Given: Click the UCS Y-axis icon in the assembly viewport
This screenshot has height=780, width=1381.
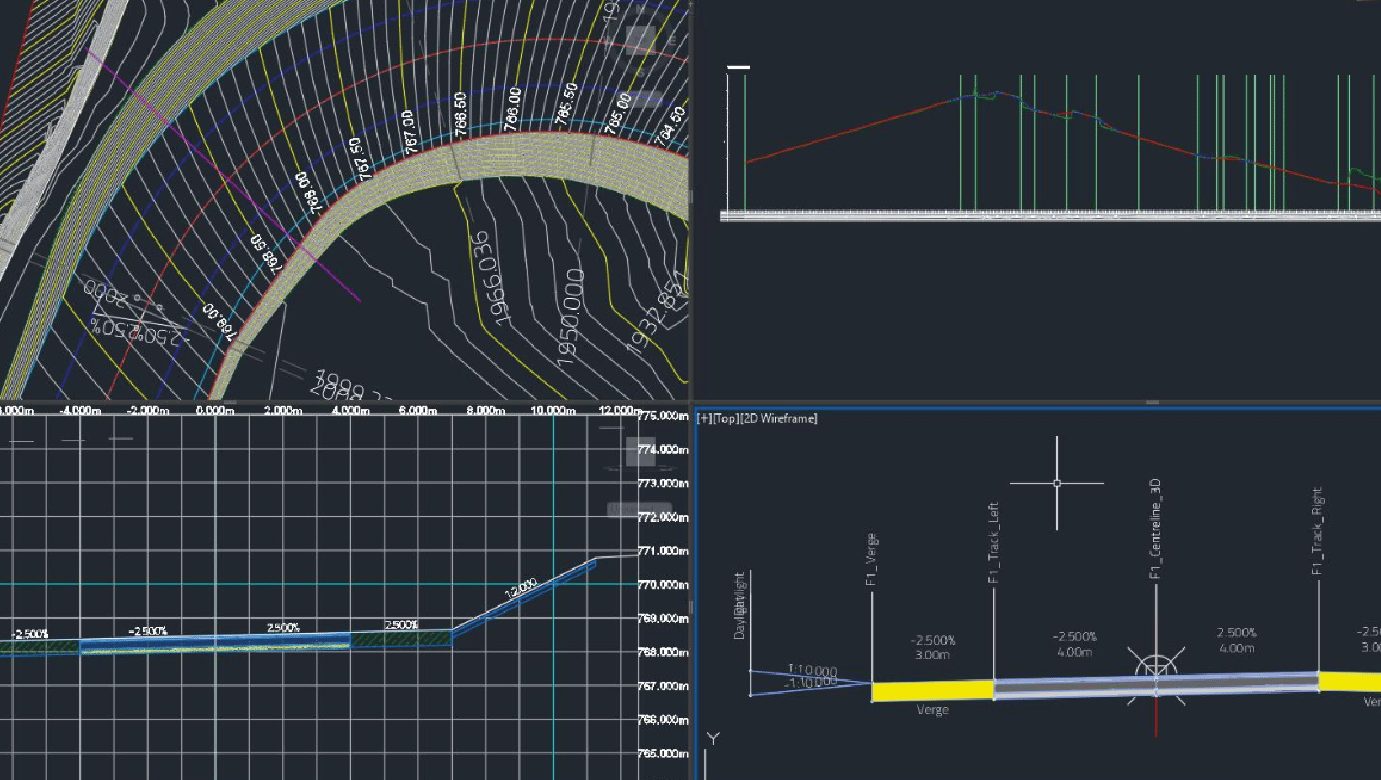Looking at the screenshot, I should [713, 739].
